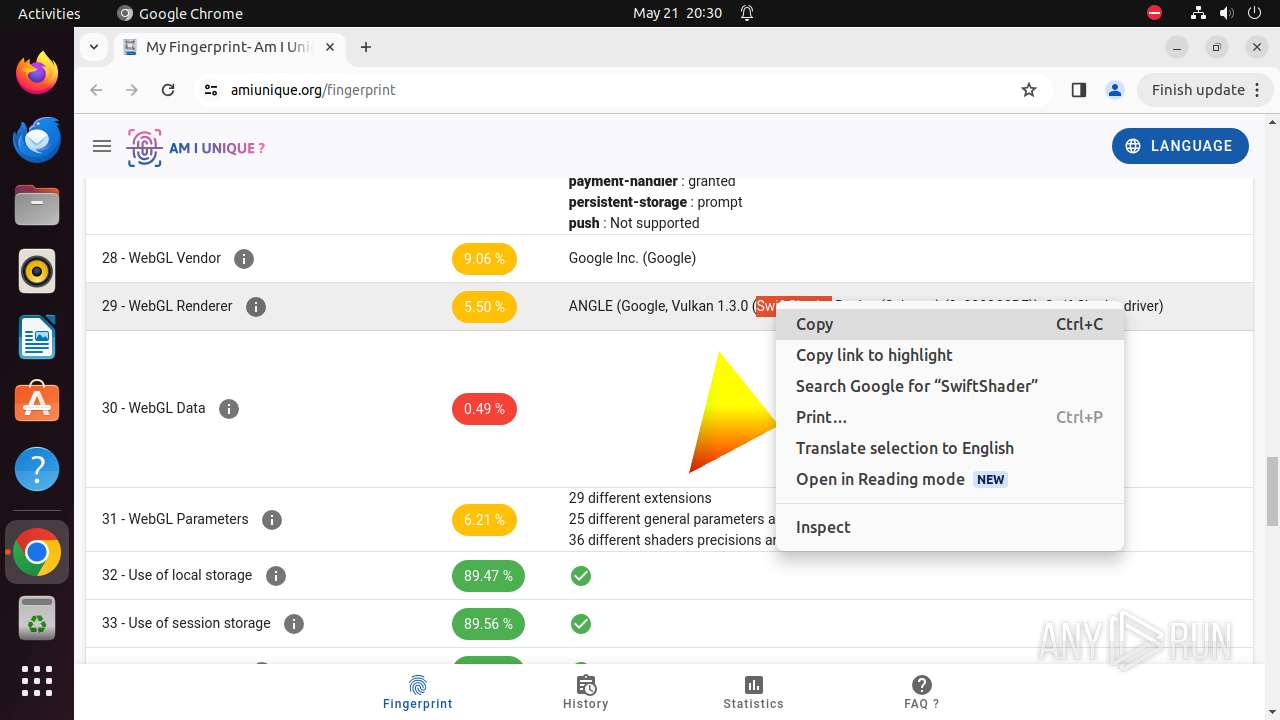Open the clock and calendar in top bar
1280x720 pixels.
pos(677,13)
